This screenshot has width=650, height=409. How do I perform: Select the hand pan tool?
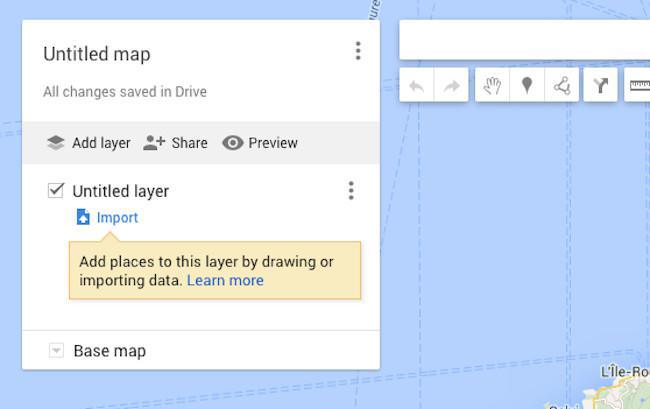pyautogui.click(x=491, y=86)
